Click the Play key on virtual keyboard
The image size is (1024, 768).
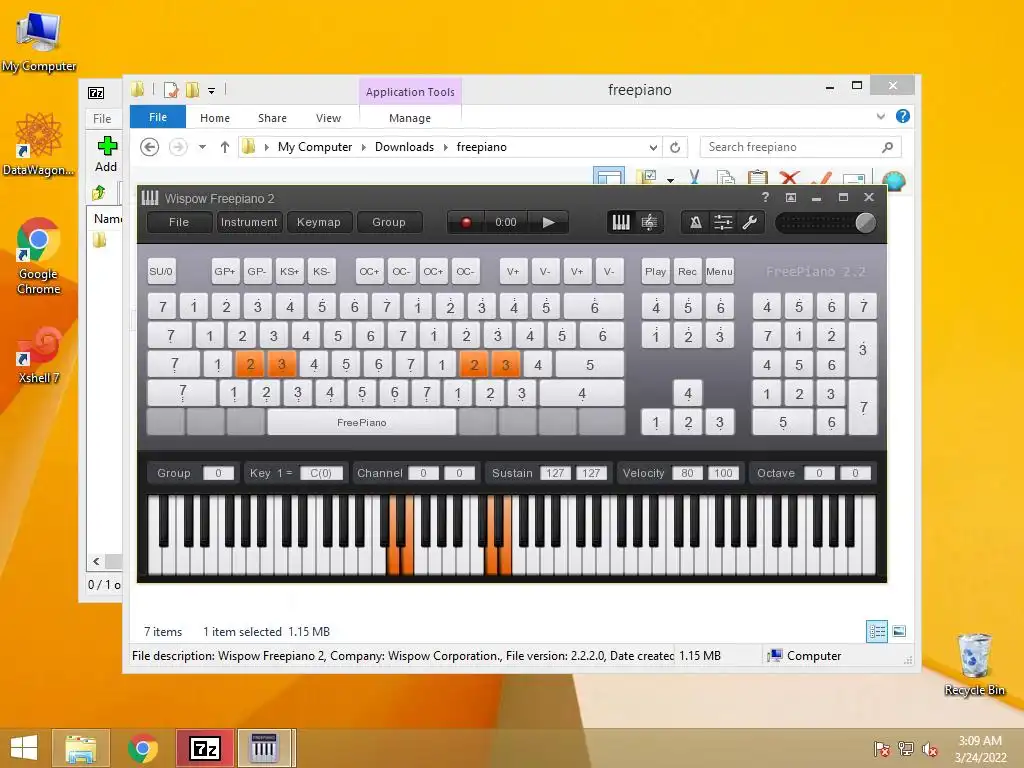coord(655,272)
